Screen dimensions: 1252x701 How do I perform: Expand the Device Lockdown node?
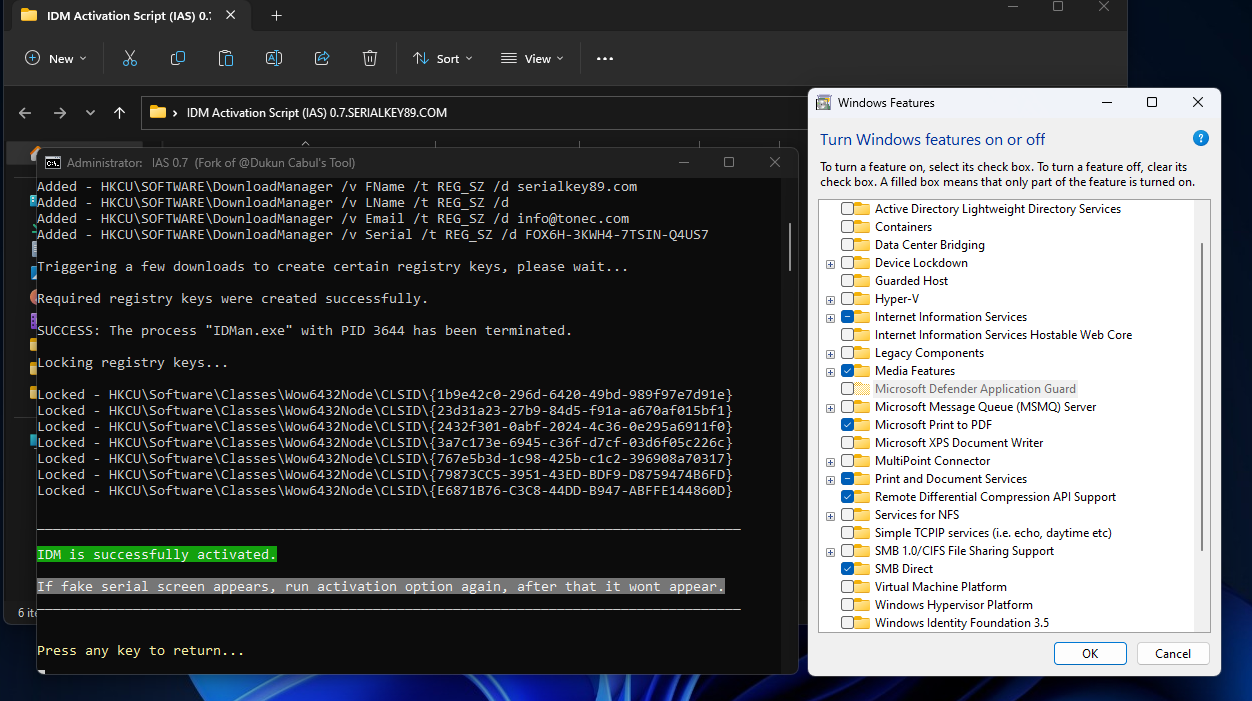[830, 263]
